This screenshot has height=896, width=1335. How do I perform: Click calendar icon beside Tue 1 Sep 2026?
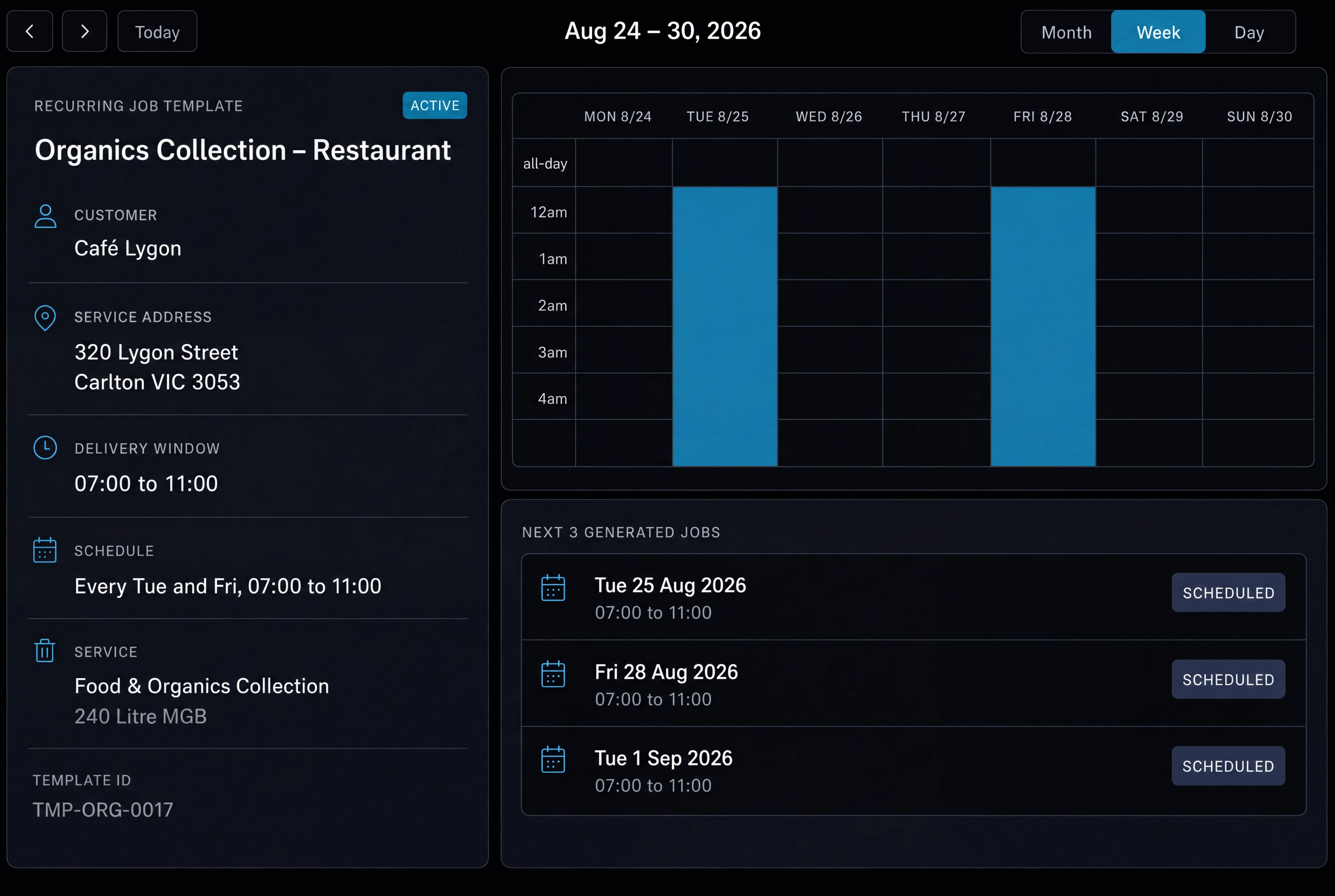click(x=553, y=759)
